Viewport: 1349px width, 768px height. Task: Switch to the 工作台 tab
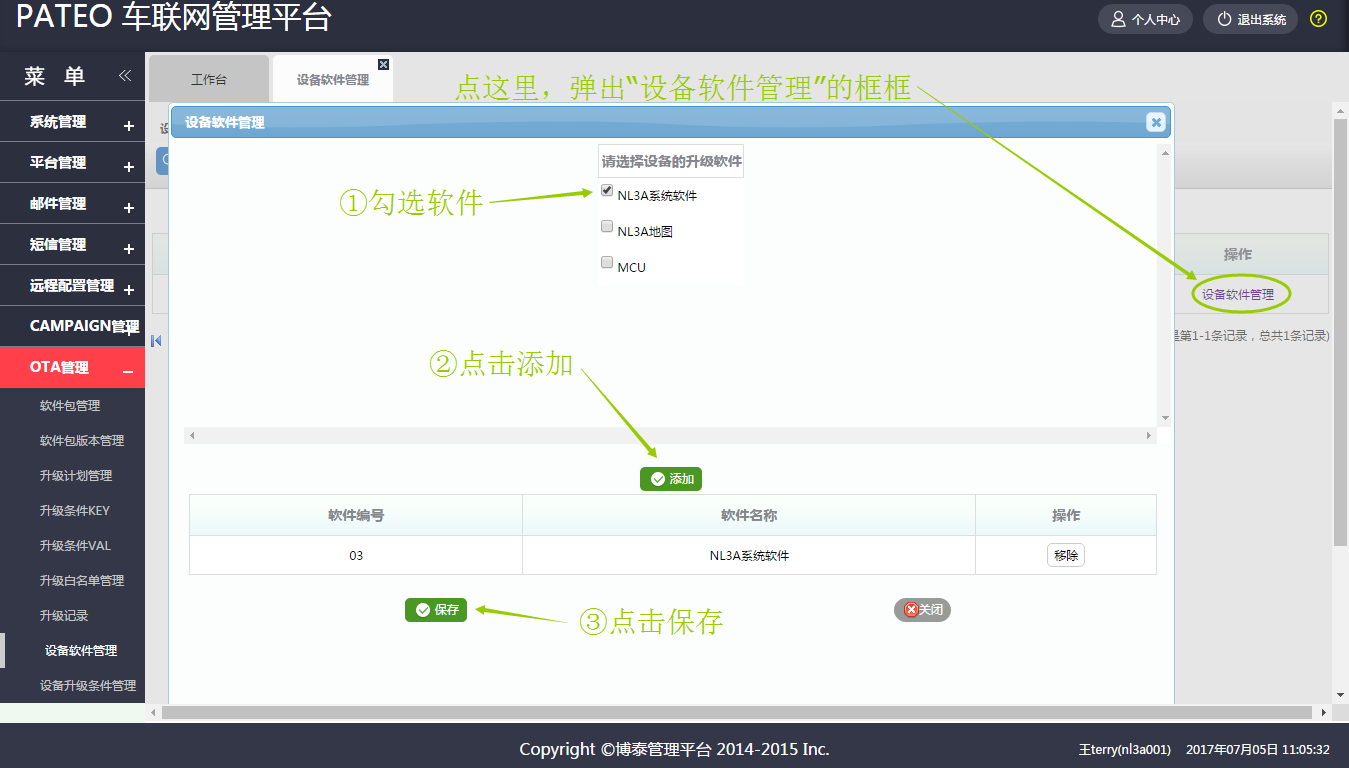click(209, 79)
